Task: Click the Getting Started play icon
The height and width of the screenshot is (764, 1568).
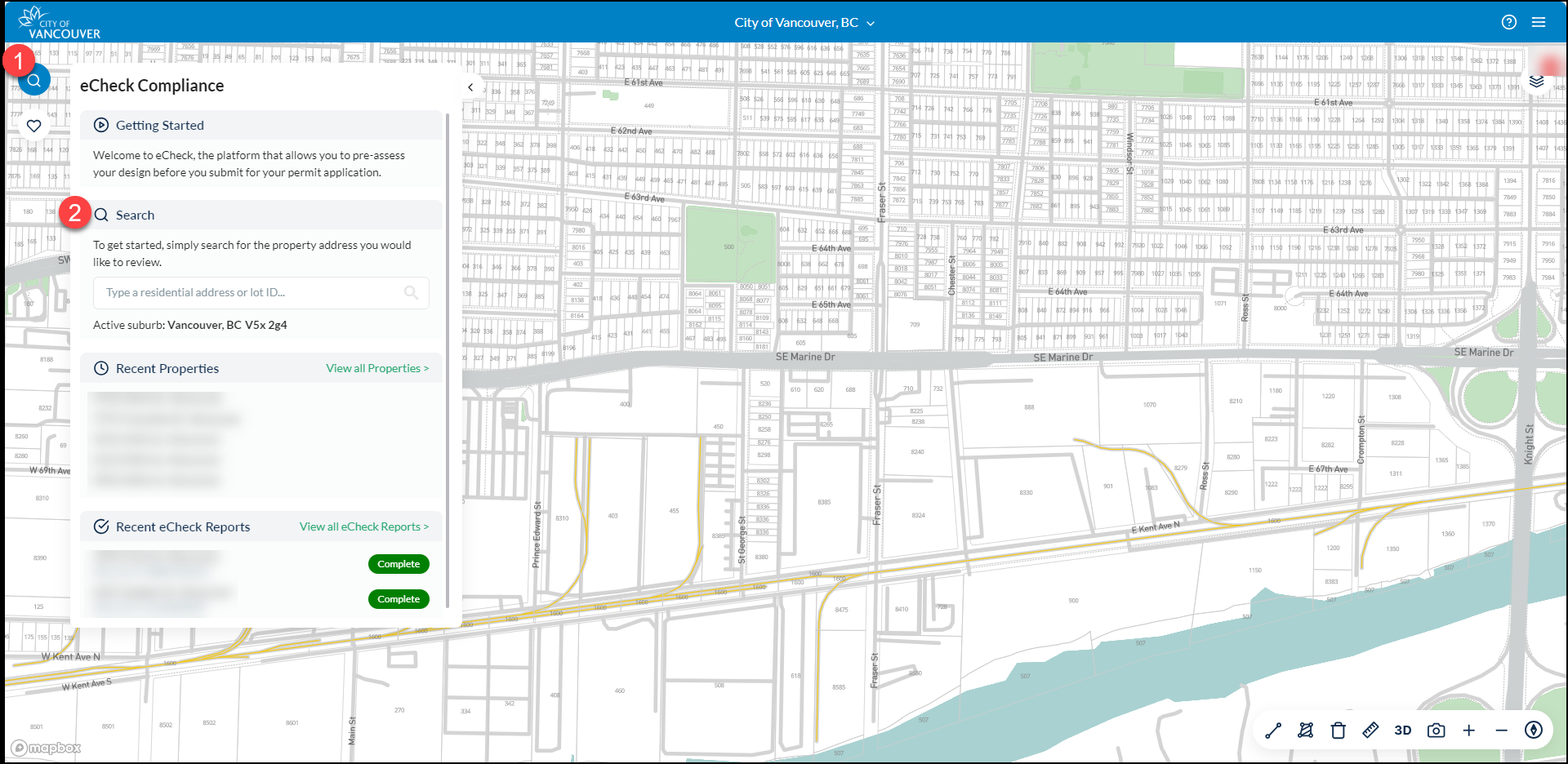Action: tap(101, 125)
